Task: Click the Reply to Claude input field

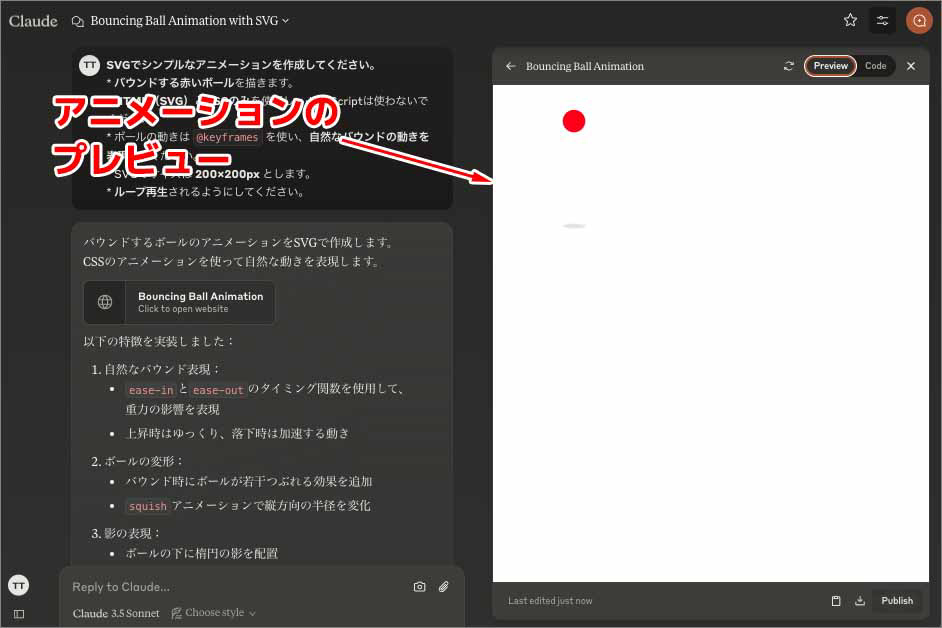Action: (235, 587)
